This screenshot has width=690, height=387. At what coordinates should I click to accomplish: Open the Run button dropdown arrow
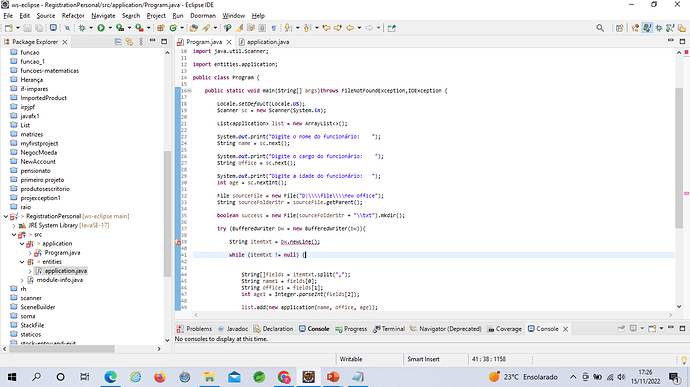[110, 28]
